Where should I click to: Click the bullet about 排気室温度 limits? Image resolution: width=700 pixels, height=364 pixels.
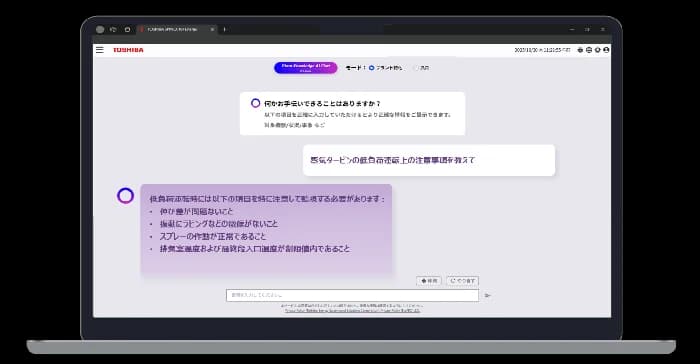click(255, 249)
